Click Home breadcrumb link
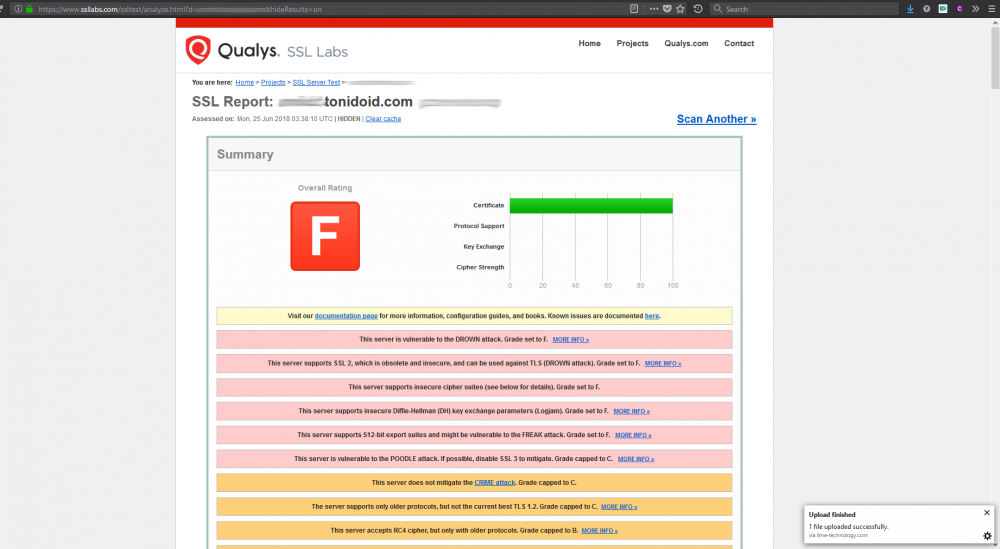Viewport: 1000px width, 549px height. click(x=244, y=82)
